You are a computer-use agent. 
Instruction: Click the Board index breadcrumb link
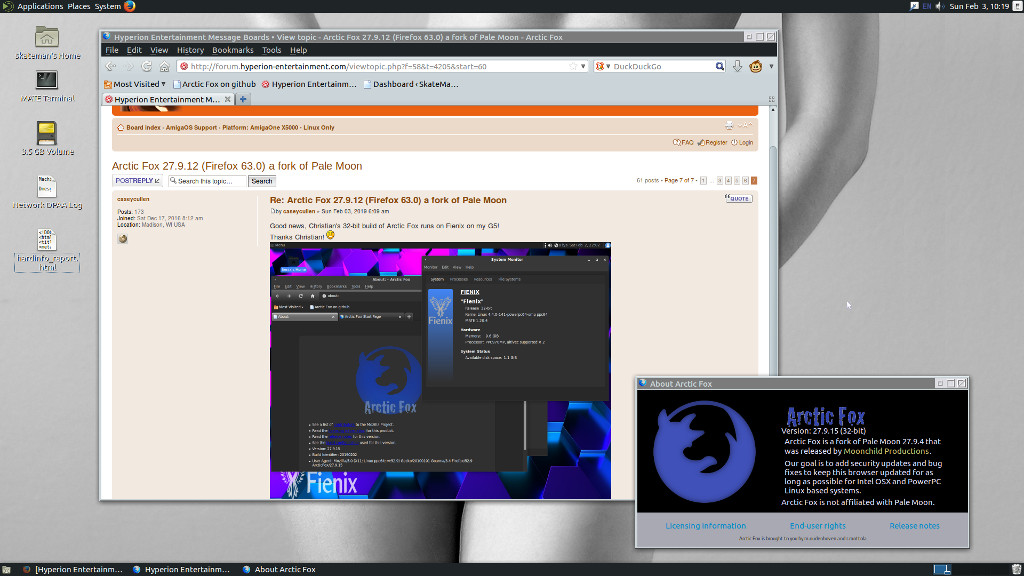[143, 127]
